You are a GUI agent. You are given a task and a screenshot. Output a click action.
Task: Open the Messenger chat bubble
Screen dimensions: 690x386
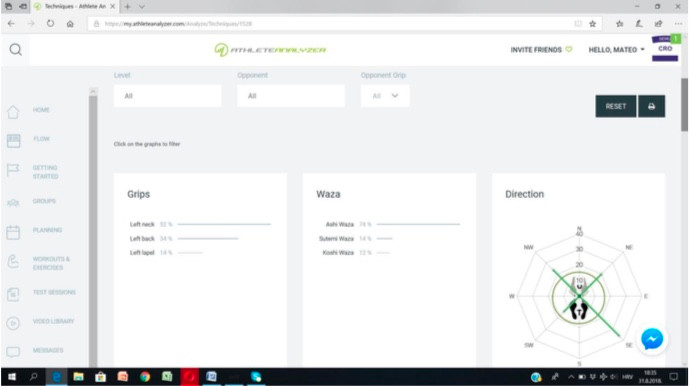coord(652,339)
